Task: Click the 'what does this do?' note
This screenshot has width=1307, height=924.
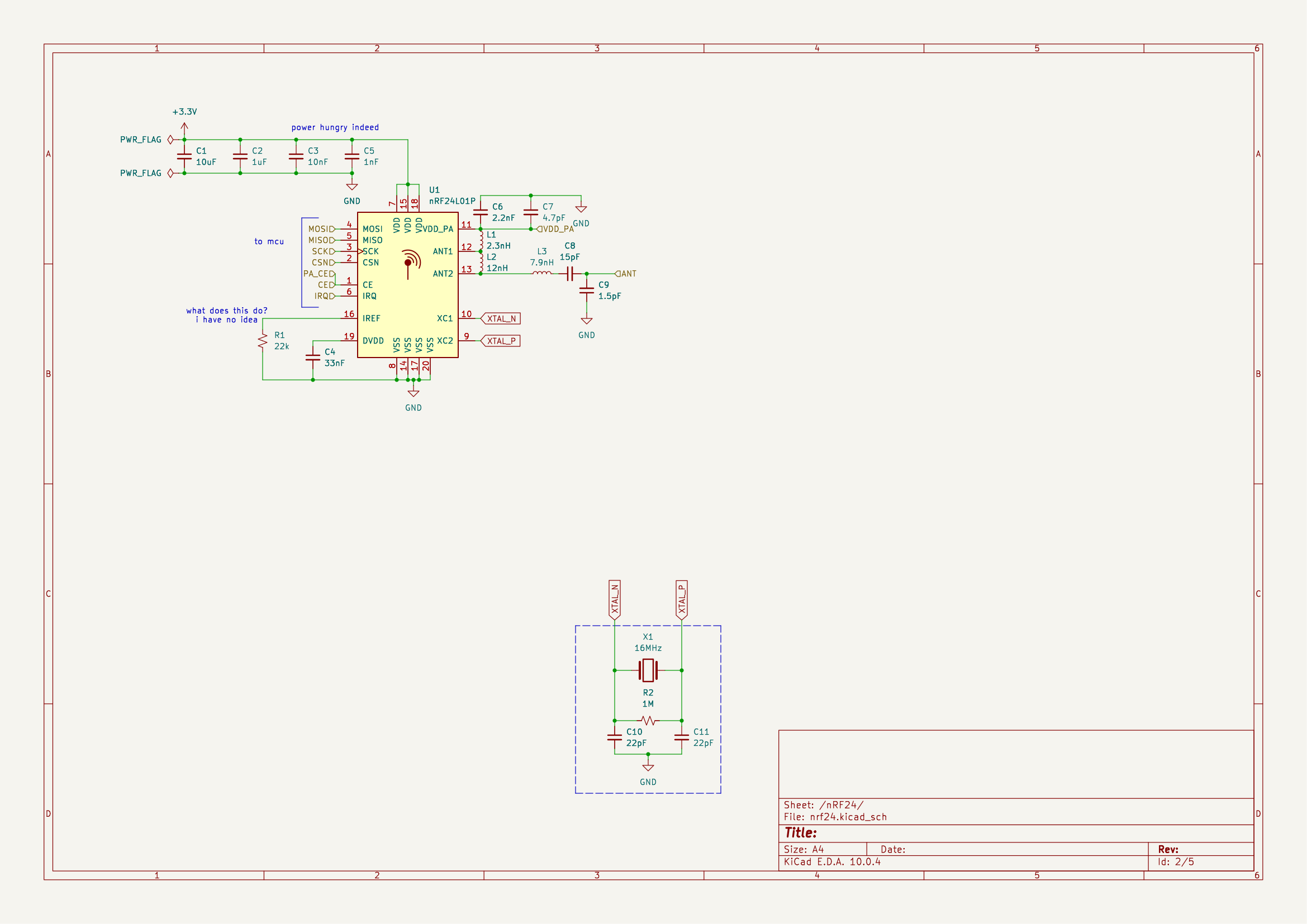Action: pyautogui.click(x=226, y=311)
